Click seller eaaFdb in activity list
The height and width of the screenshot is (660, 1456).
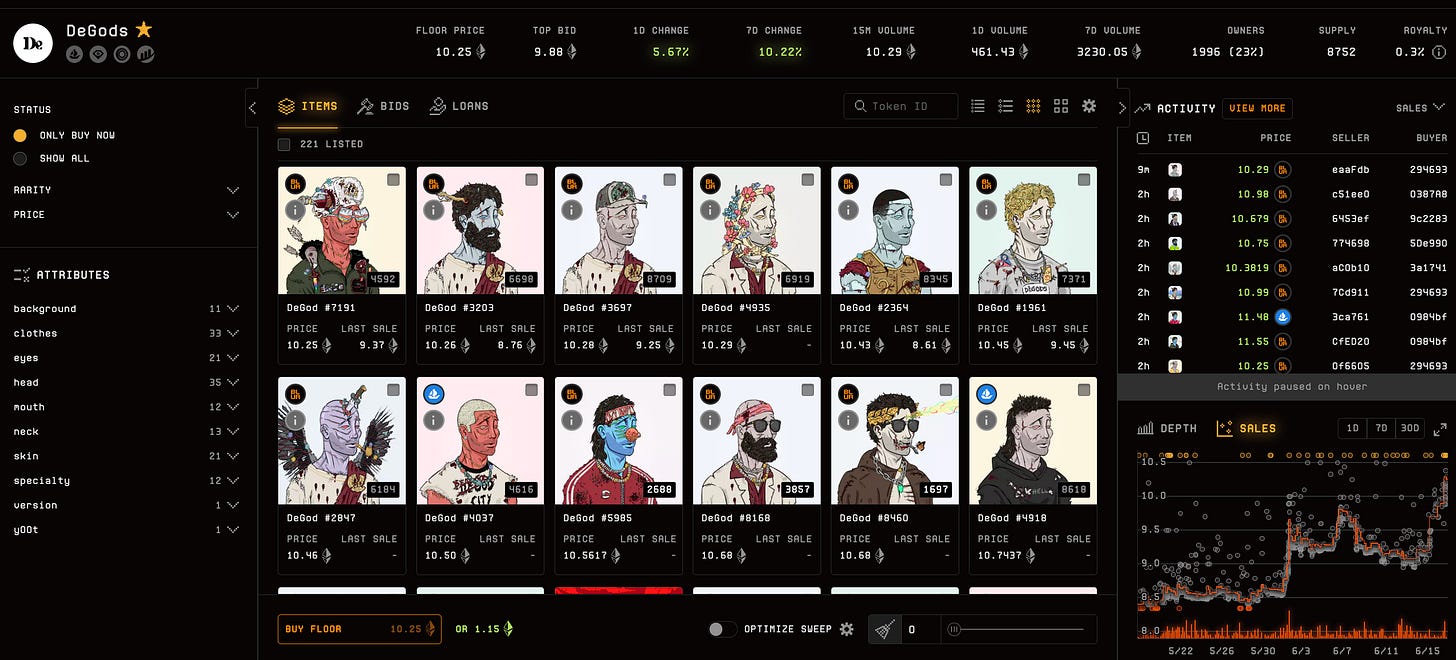point(1350,170)
